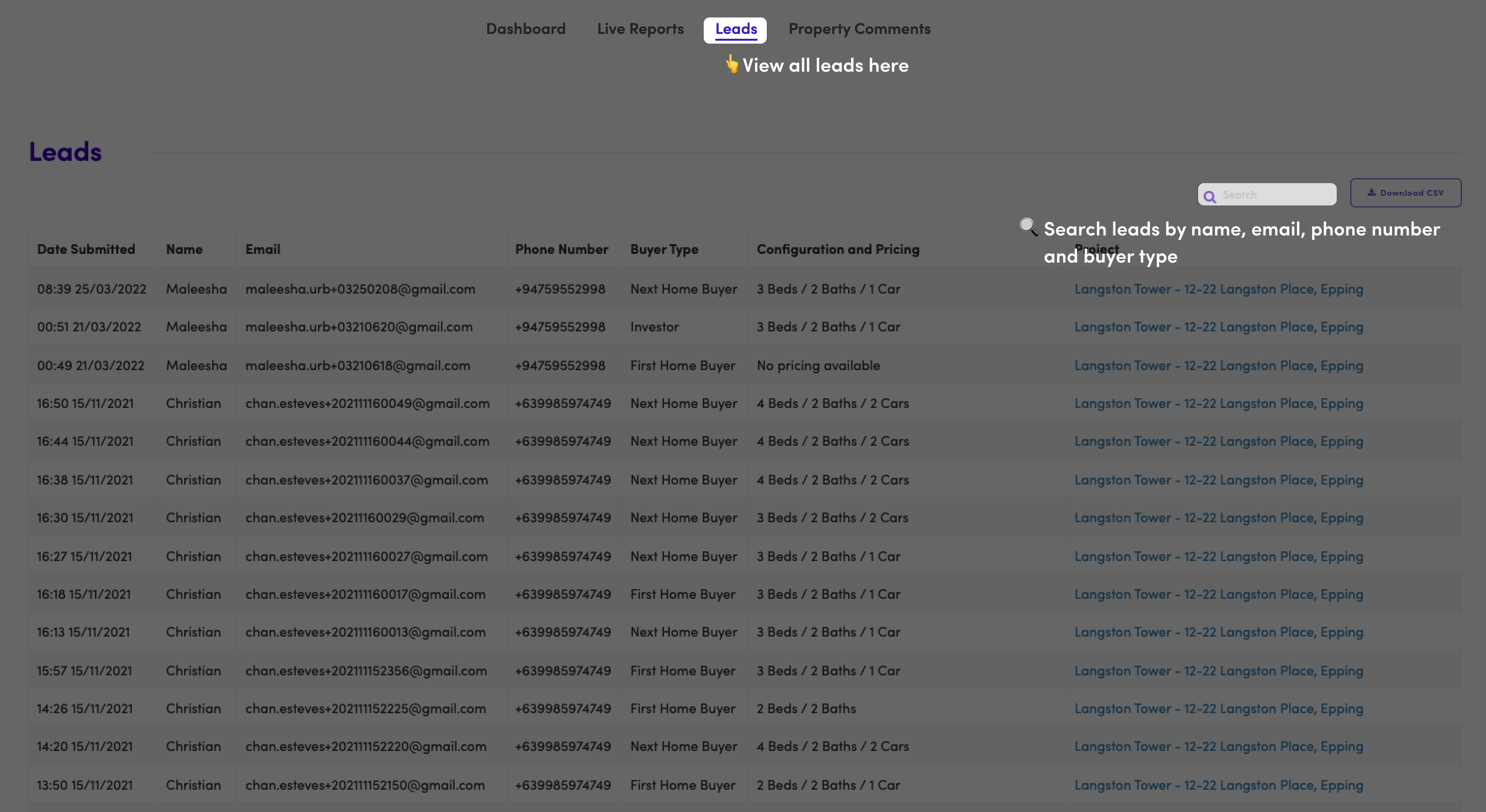Click Langston Tower link for 16:50 15/11/2021 lead

[1218, 404]
